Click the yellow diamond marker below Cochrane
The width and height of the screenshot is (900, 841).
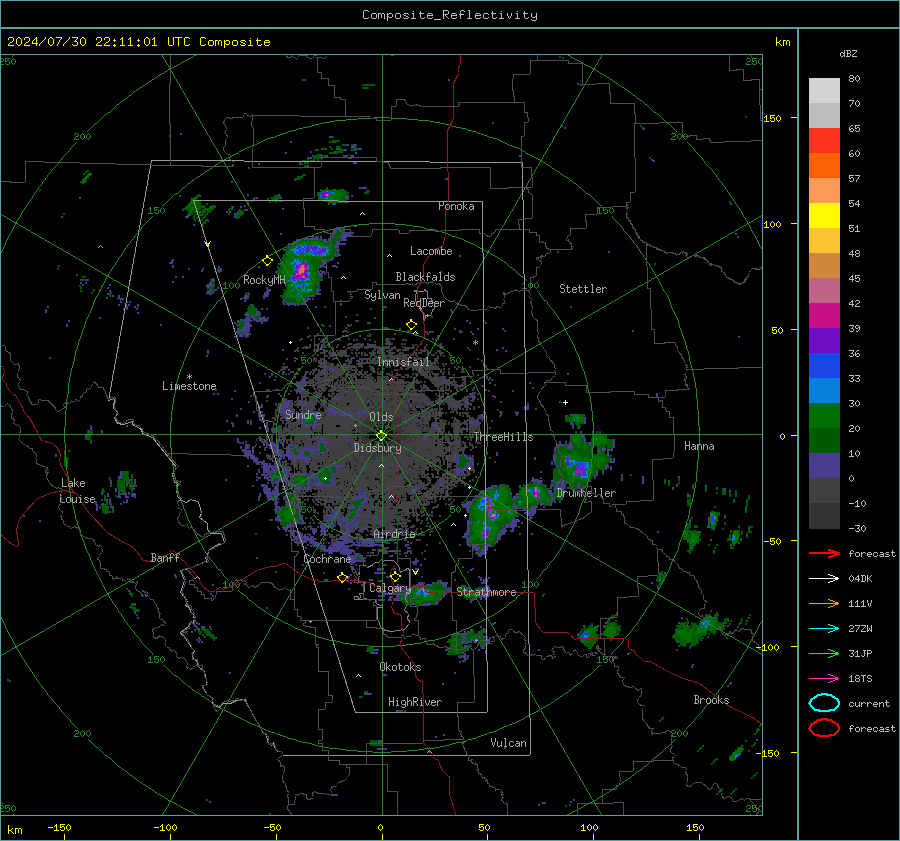[x=342, y=577]
